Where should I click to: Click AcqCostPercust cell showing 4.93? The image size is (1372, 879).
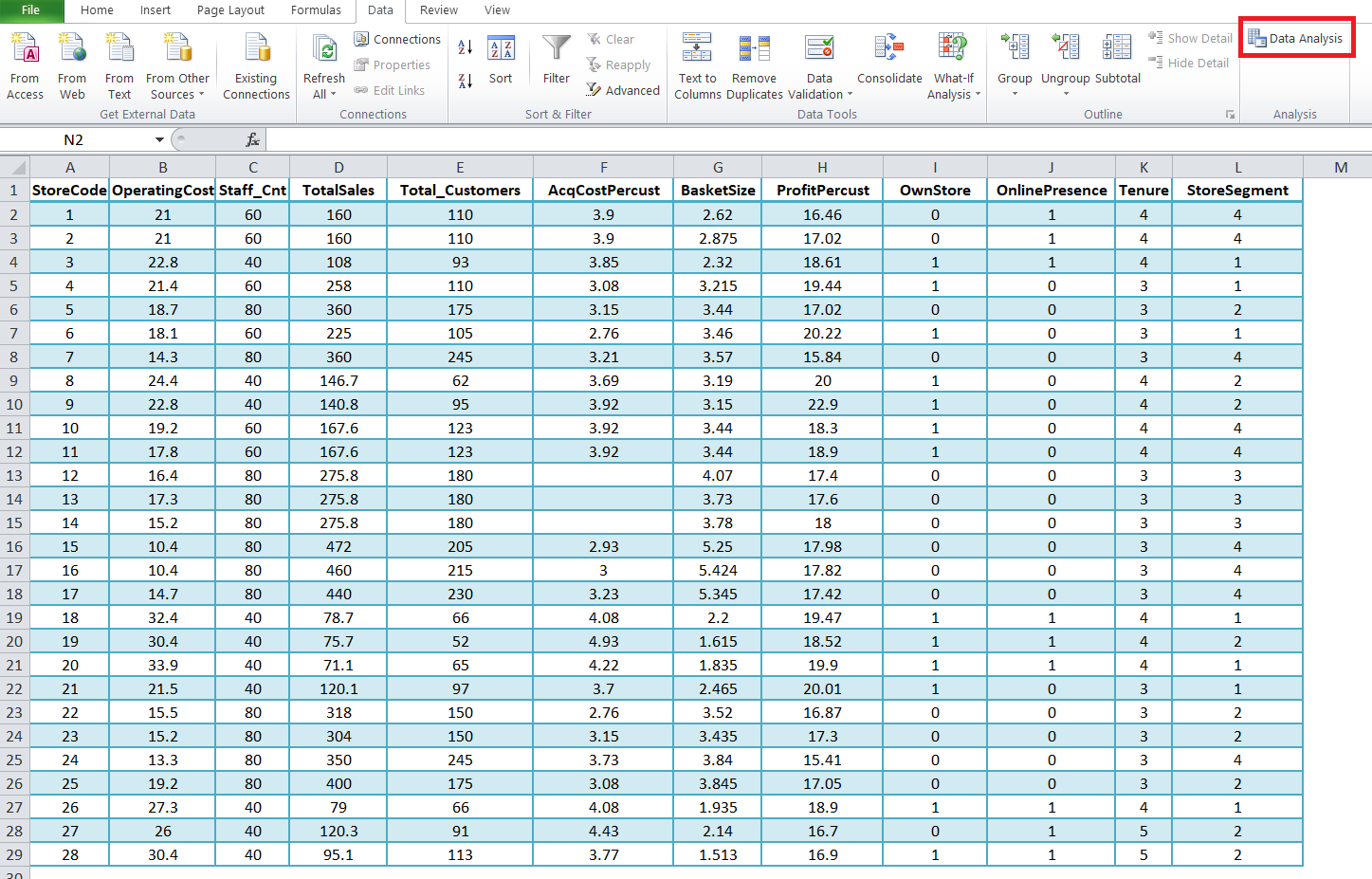coord(603,641)
